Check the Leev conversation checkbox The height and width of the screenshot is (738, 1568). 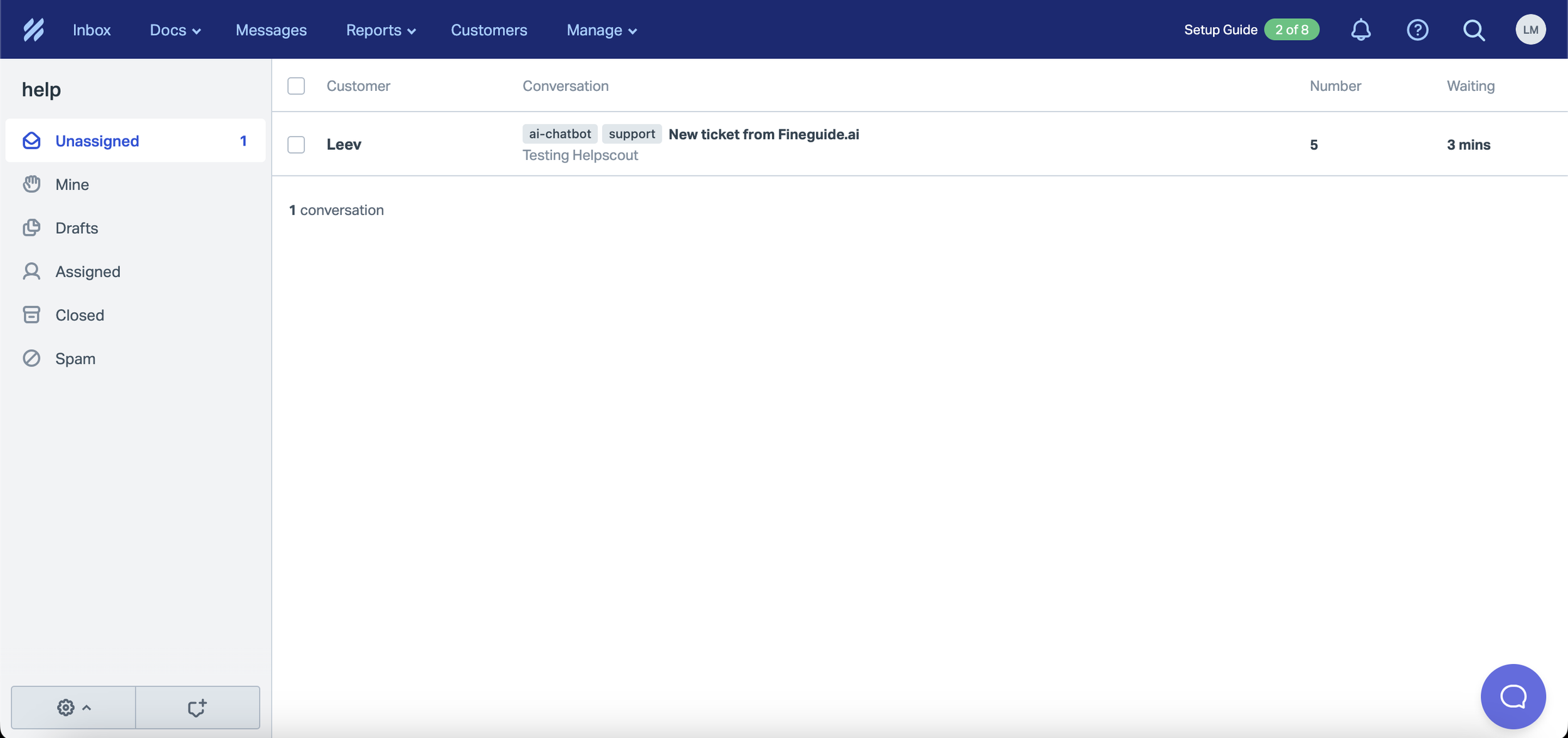coord(296,145)
